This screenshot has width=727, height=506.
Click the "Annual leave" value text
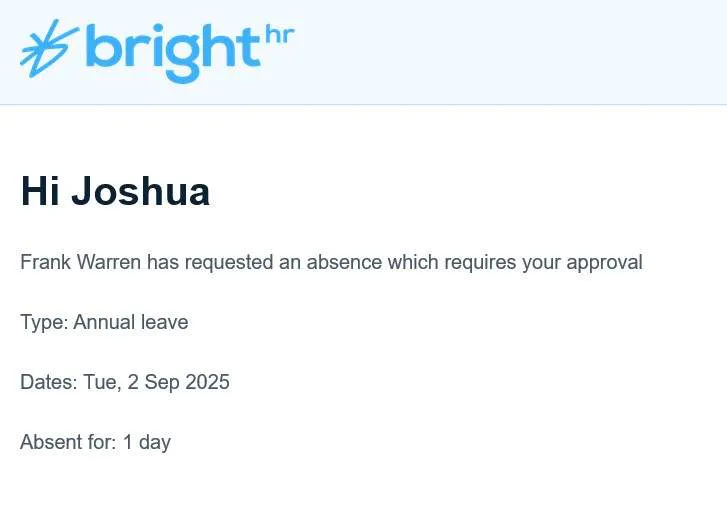tap(131, 322)
